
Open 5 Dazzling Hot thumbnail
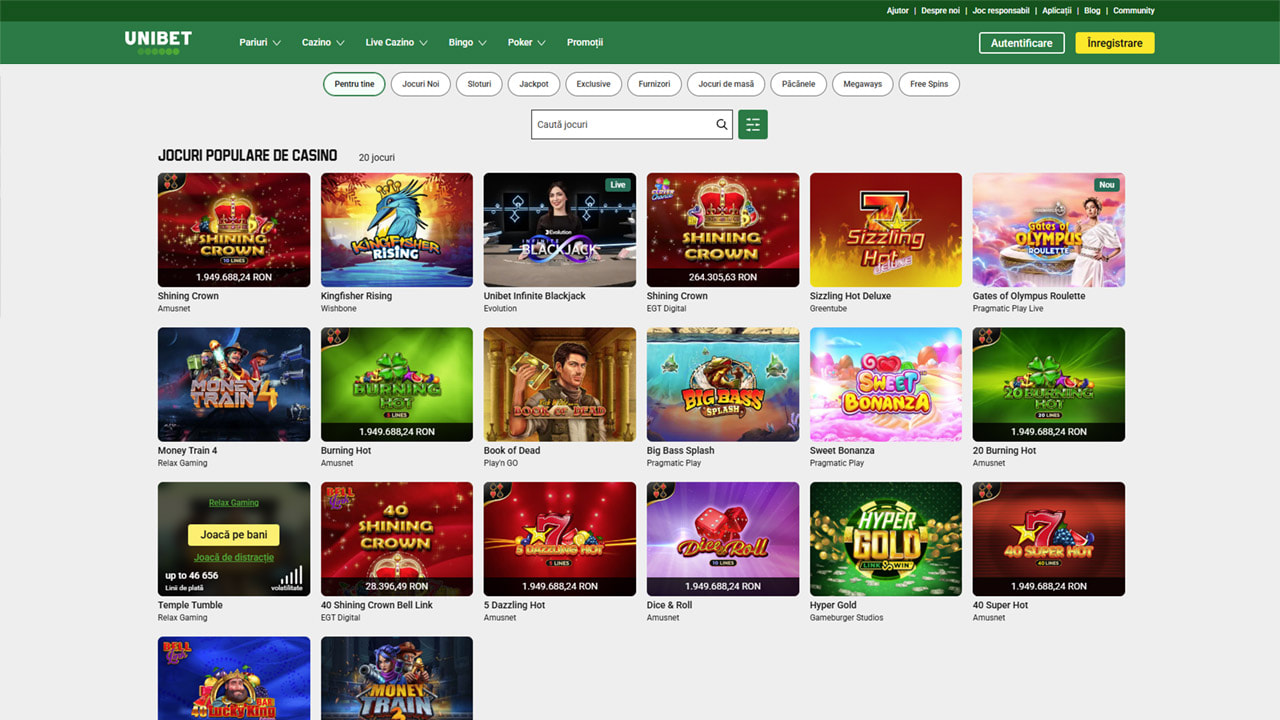click(560, 539)
